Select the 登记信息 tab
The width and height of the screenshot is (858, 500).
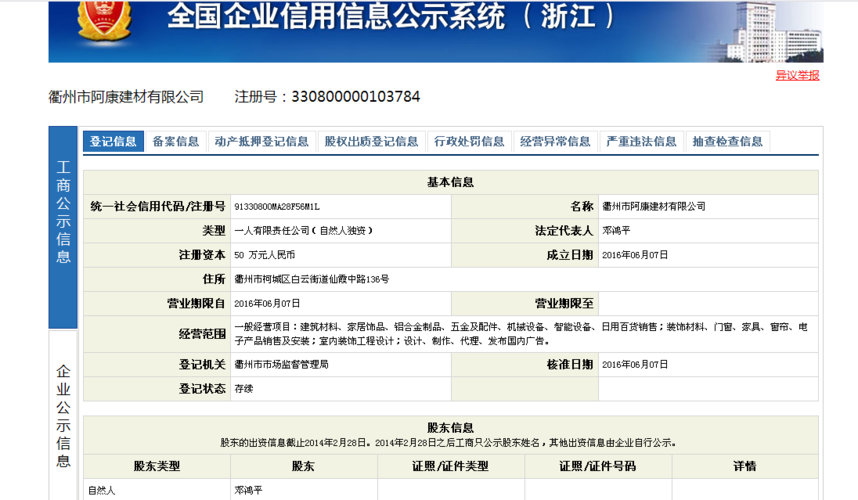point(113,141)
